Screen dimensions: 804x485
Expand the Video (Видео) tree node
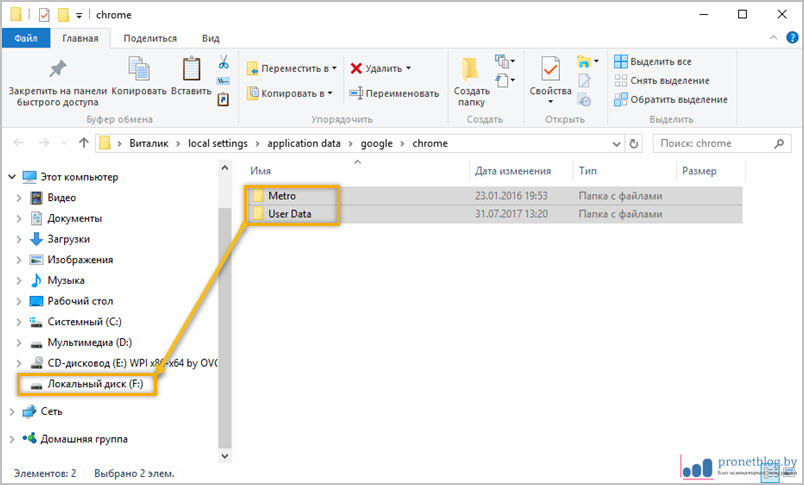pyautogui.click(x=18, y=198)
